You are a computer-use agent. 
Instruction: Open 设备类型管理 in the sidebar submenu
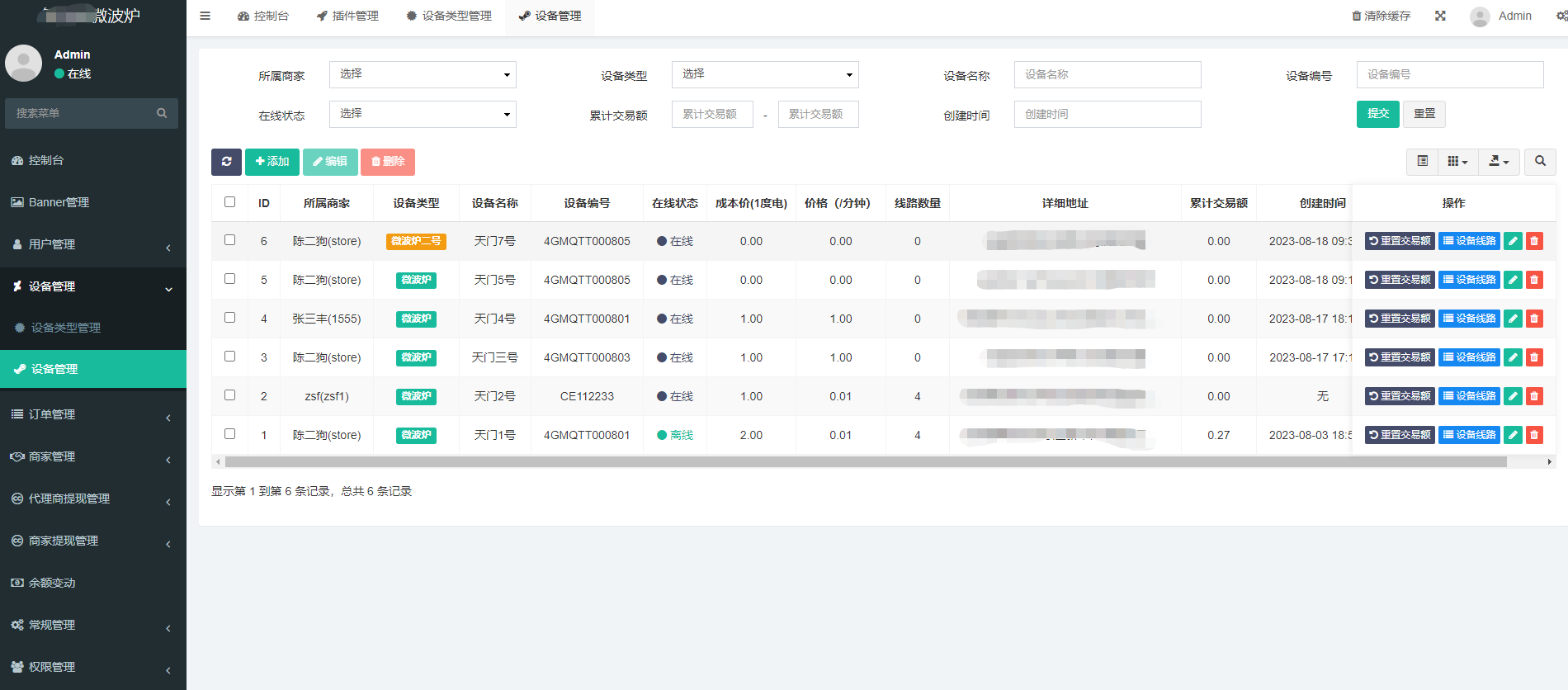93,328
